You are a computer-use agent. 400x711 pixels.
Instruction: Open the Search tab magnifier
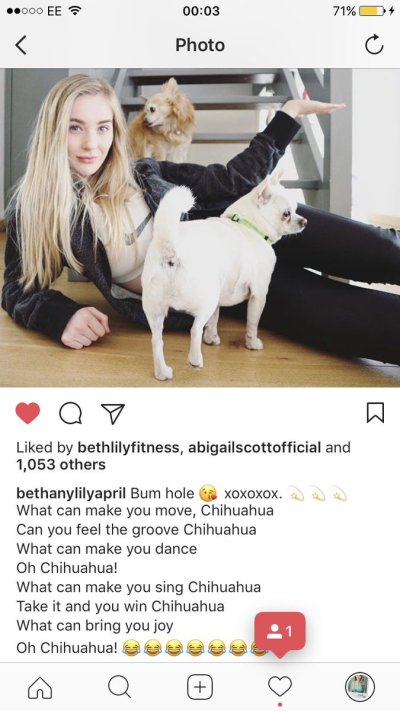coord(120,687)
